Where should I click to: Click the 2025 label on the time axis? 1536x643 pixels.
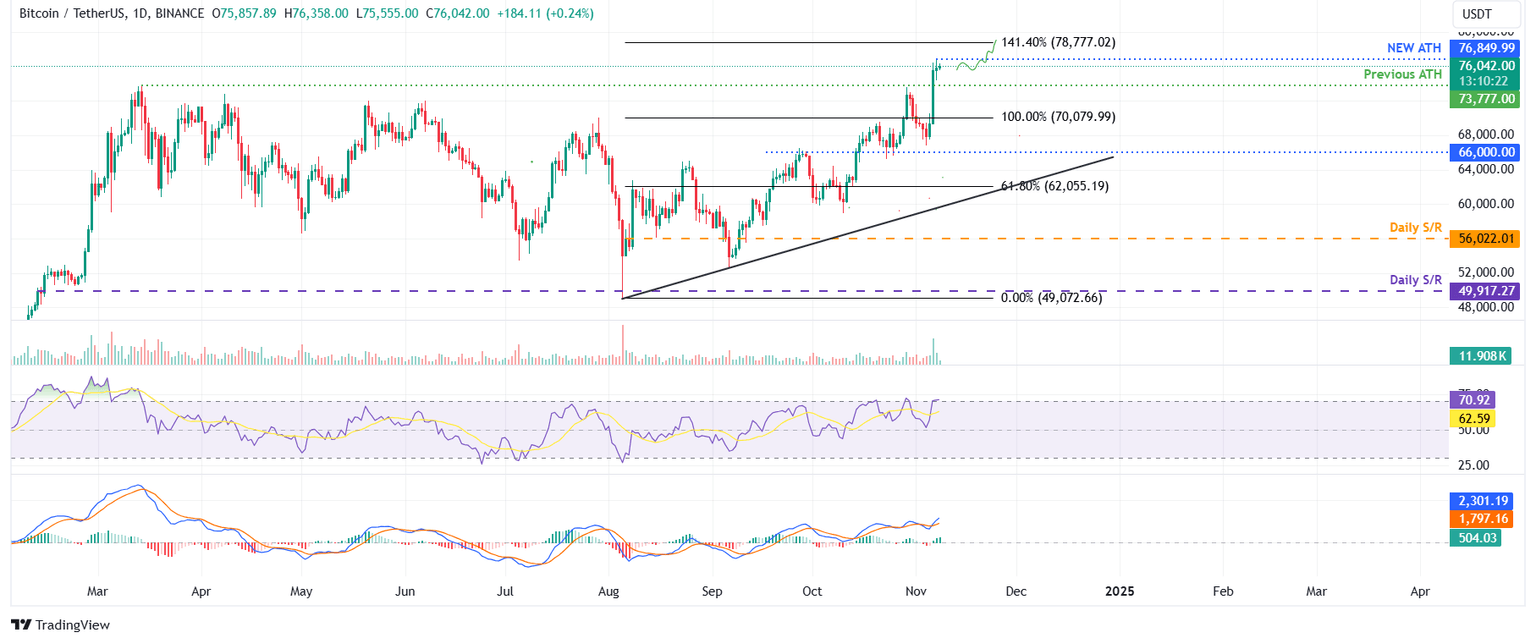pyautogui.click(x=1119, y=591)
